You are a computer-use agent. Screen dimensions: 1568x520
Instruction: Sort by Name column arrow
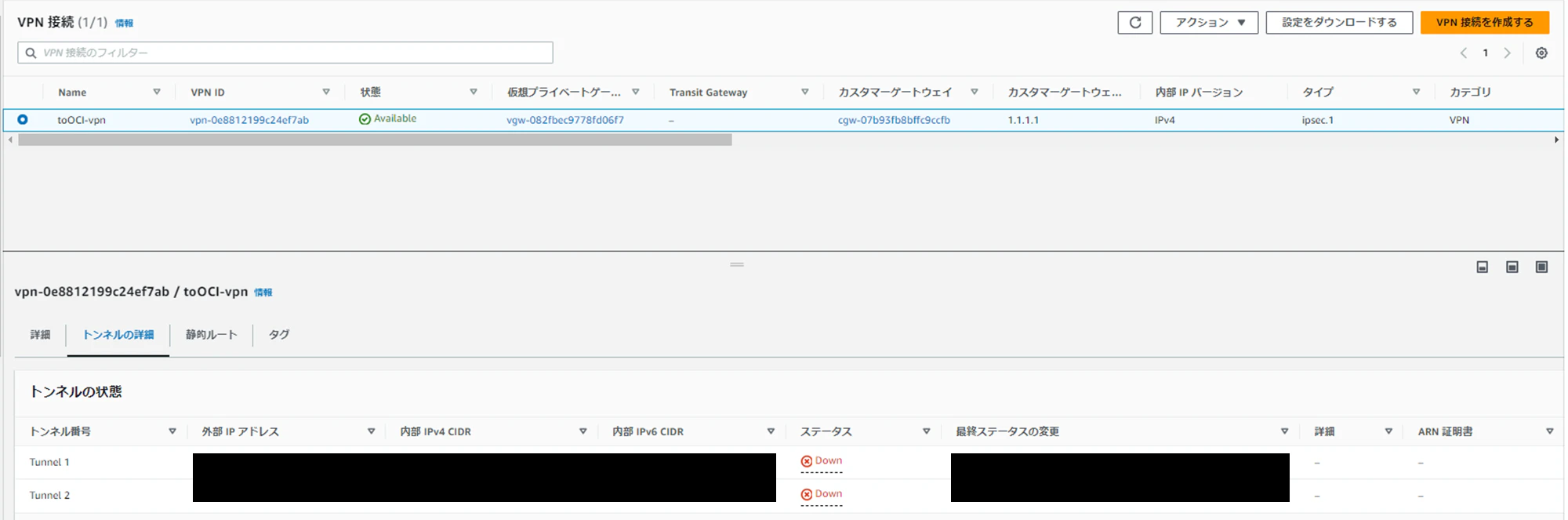(x=157, y=92)
